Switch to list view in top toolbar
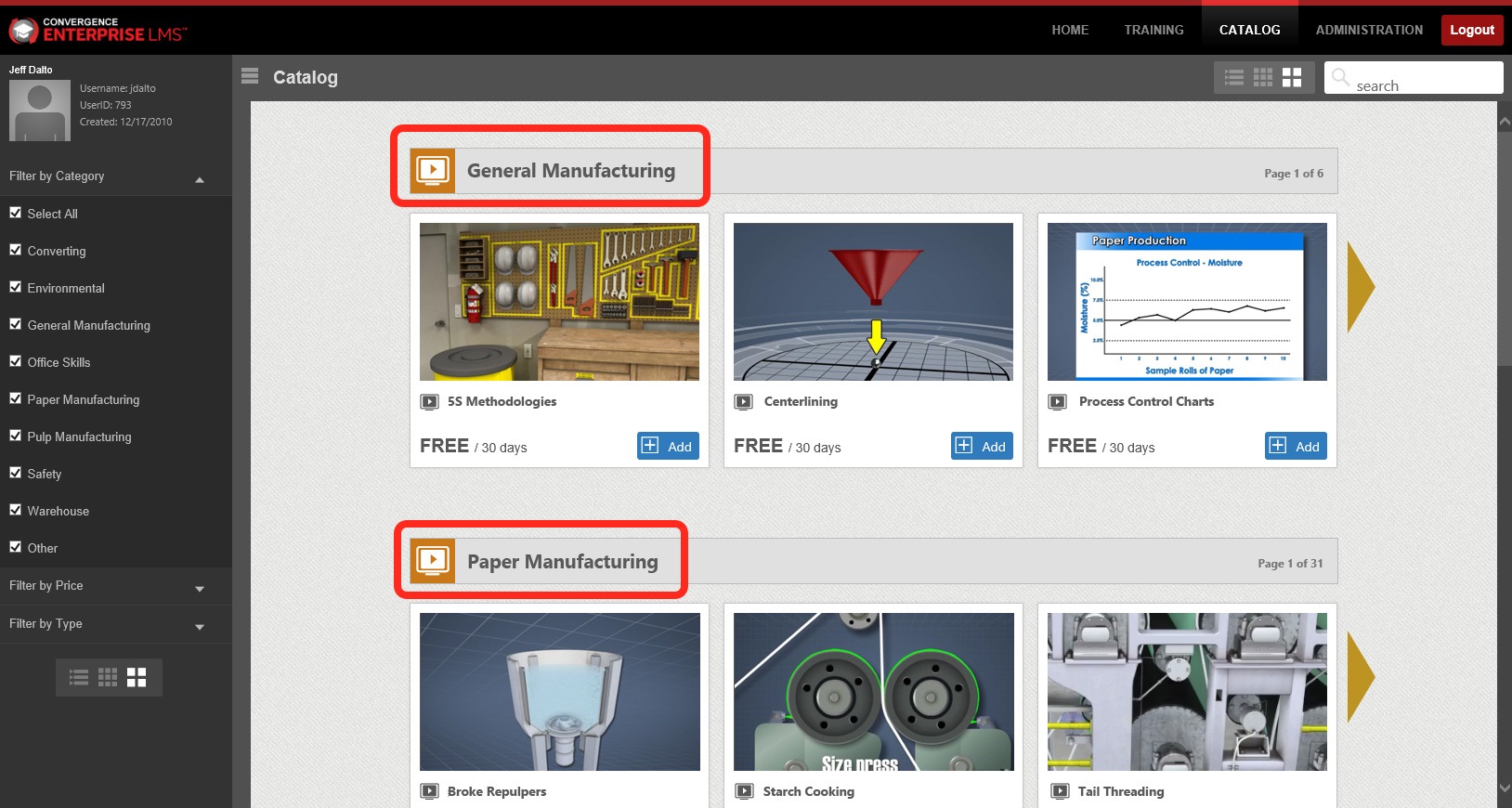 1234,78
